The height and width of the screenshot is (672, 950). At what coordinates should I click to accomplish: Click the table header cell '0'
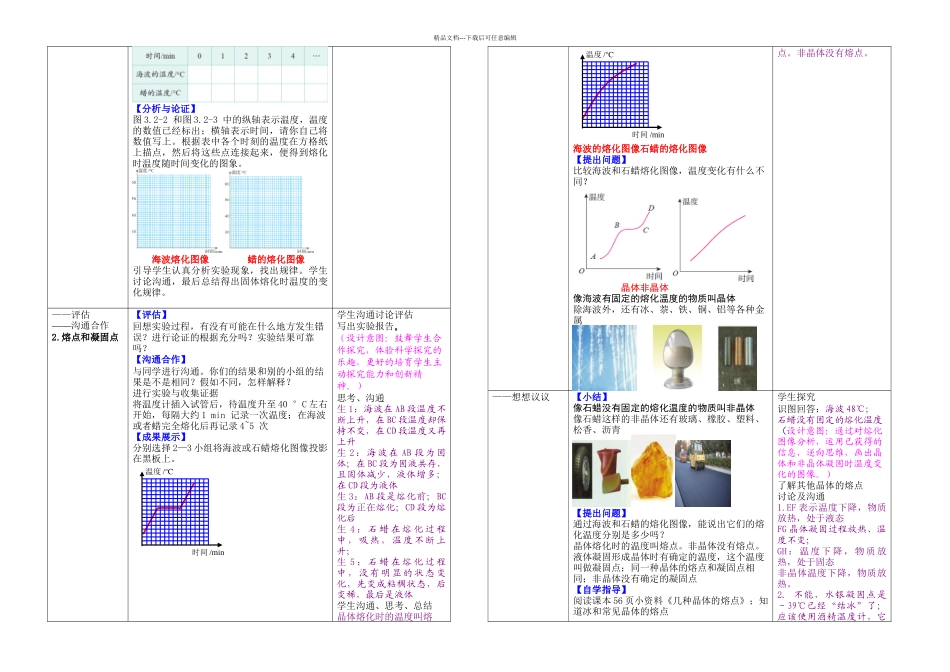pyautogui.click(x=199, y=56)
